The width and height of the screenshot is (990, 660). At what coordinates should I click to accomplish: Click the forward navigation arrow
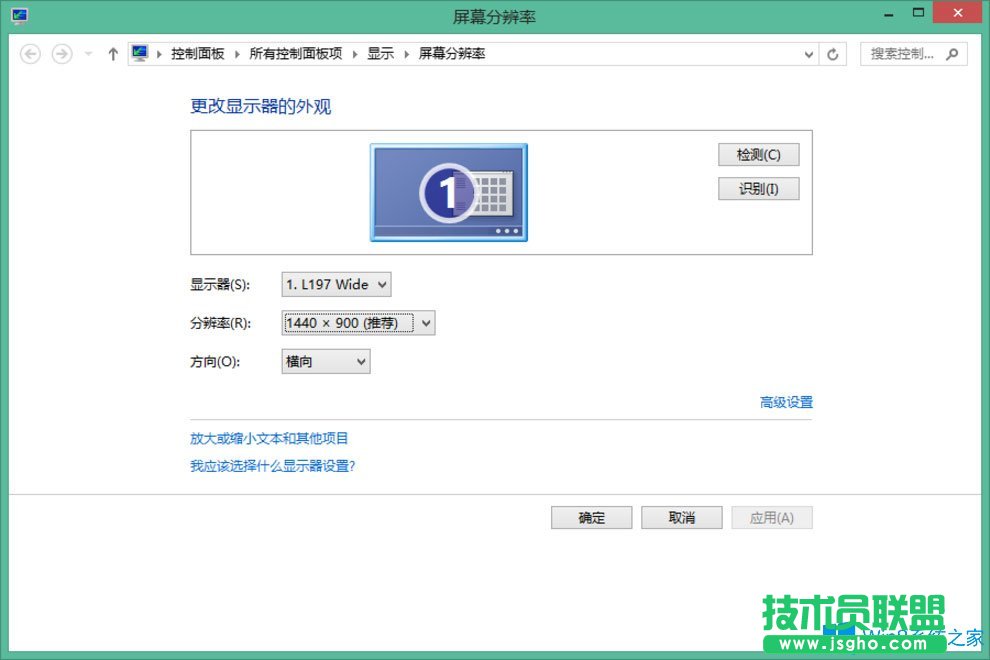click(60, 53)
